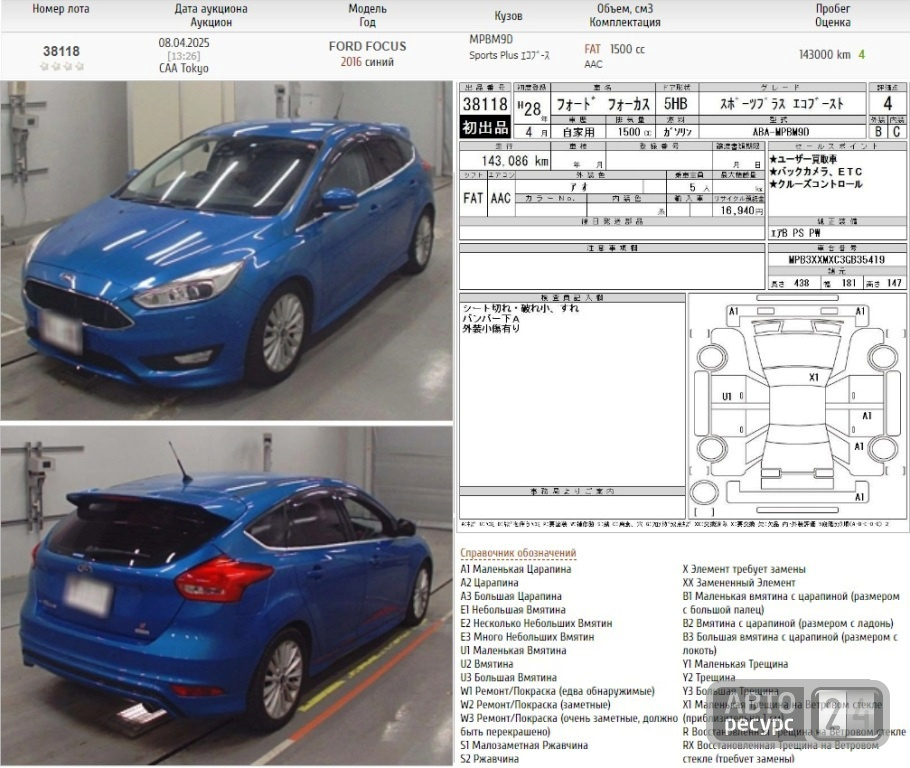This screenshot has height=768, width=910.
Task: Click the 'XX Замененный Элемент' legend entry
Action: [x=739, y=582]
